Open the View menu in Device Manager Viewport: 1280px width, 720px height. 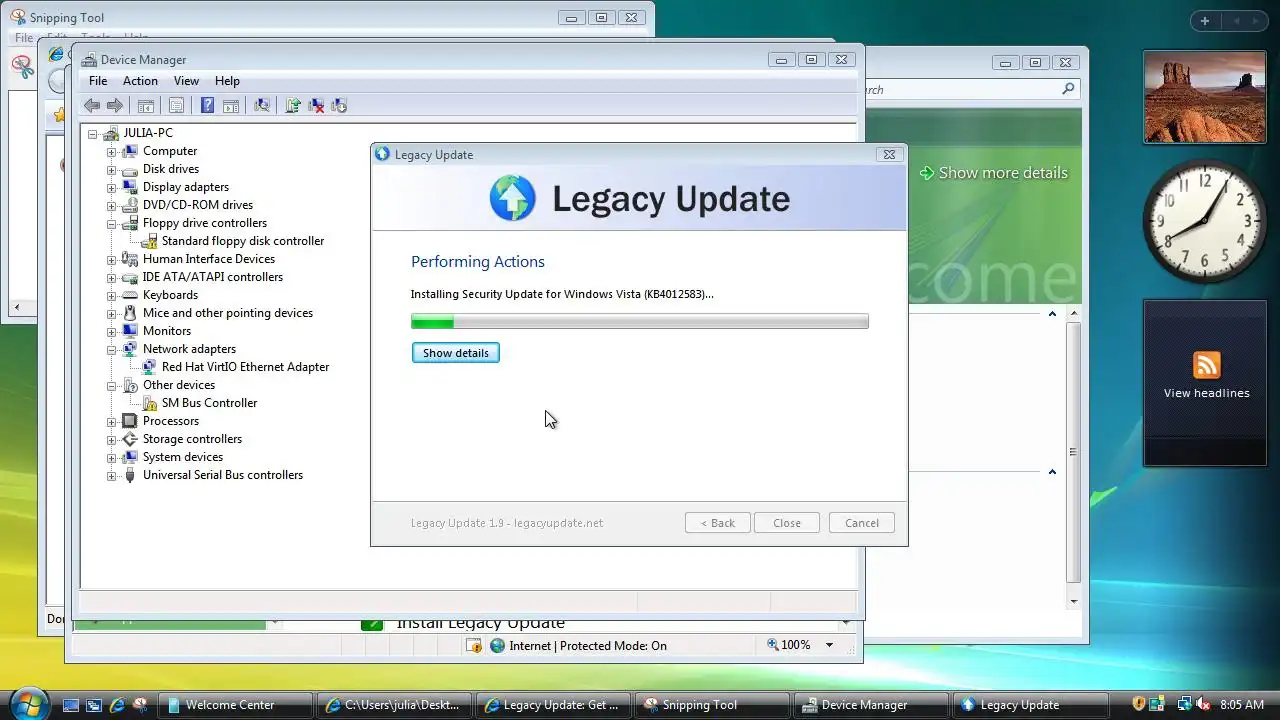coord(186,81)
